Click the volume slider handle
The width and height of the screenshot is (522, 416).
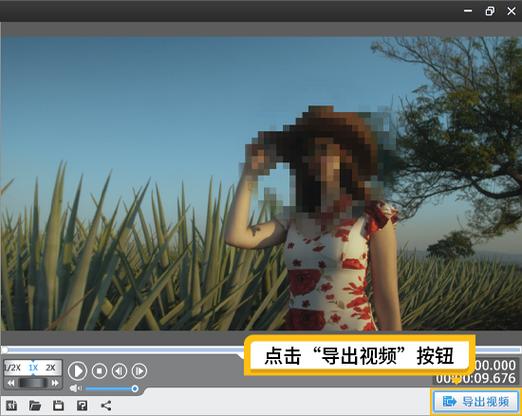tap(135, 389)
